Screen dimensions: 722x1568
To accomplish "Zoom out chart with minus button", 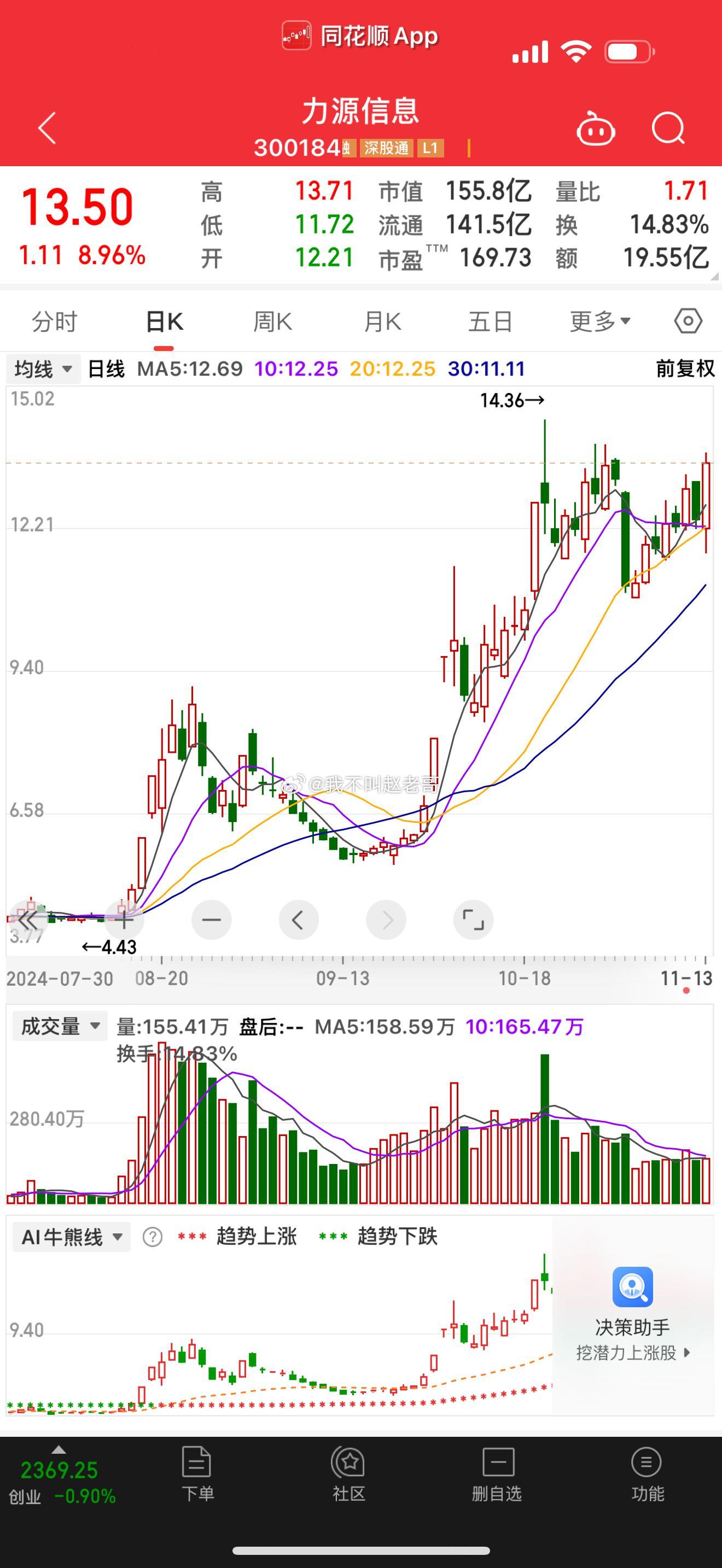I will point(211,920).
